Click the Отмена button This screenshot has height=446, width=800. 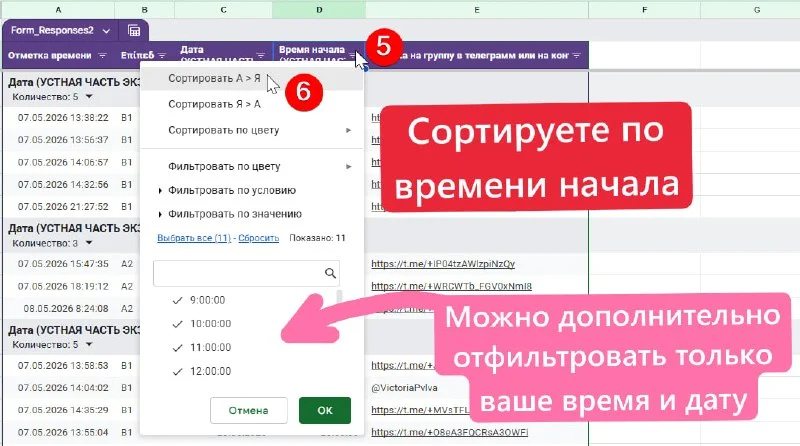(x=248, y=410)
